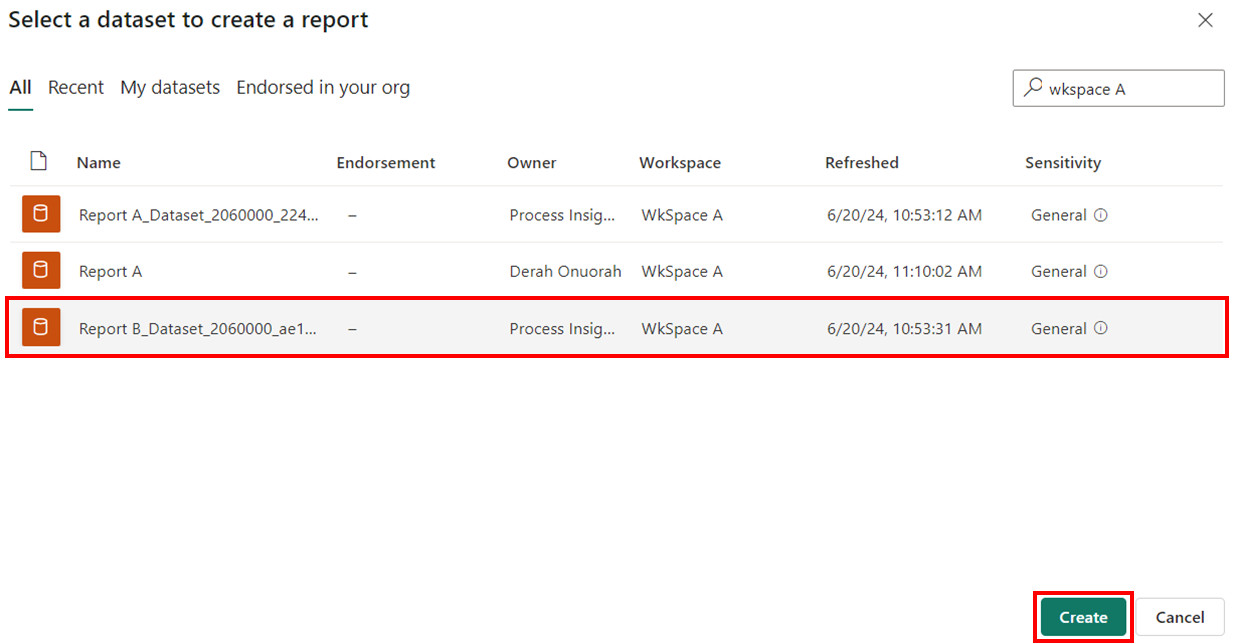Sort by the Refreshed column header
The image size is (1236, 644).
[x=862, y=162]
